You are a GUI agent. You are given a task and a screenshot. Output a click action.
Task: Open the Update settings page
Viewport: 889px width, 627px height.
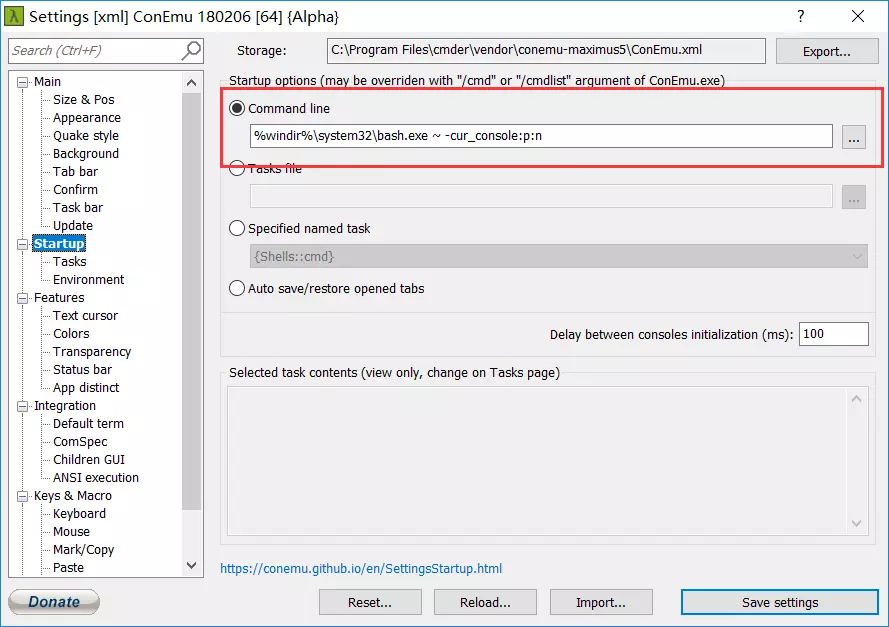coord(73,226)
